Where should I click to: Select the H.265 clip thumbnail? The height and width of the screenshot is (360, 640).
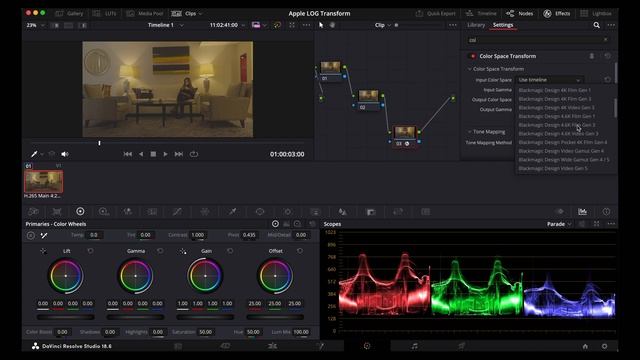44,181
